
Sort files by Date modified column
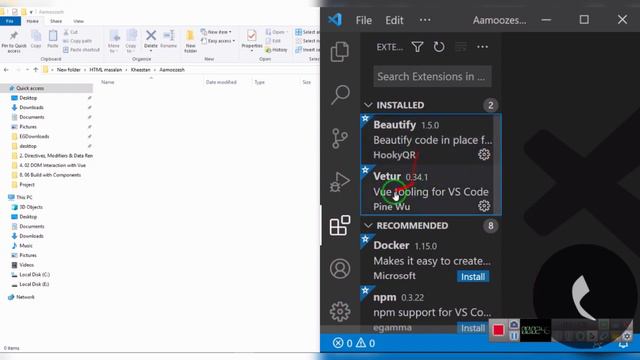(x=221, y=82)
